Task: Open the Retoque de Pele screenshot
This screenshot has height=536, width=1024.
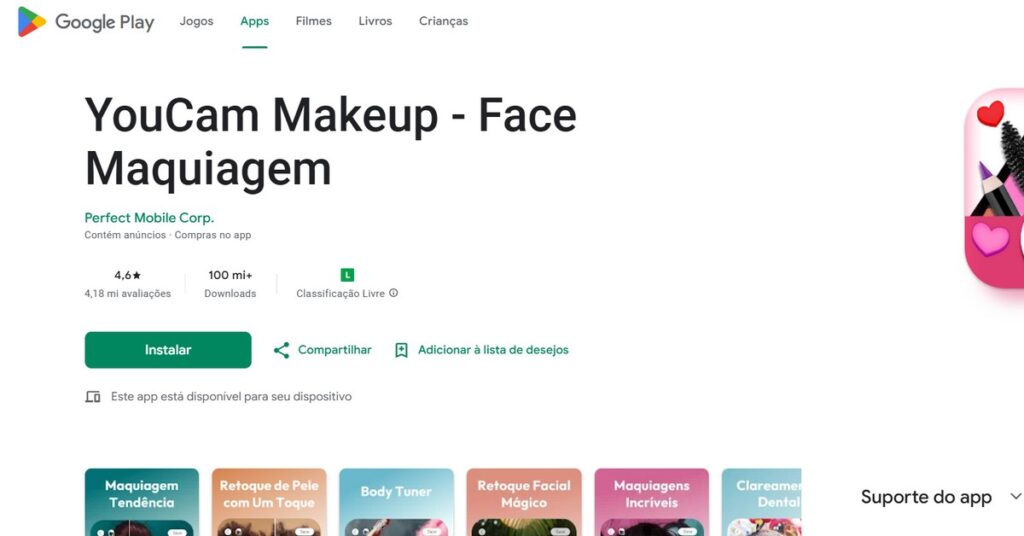Action: coord(269,502)
